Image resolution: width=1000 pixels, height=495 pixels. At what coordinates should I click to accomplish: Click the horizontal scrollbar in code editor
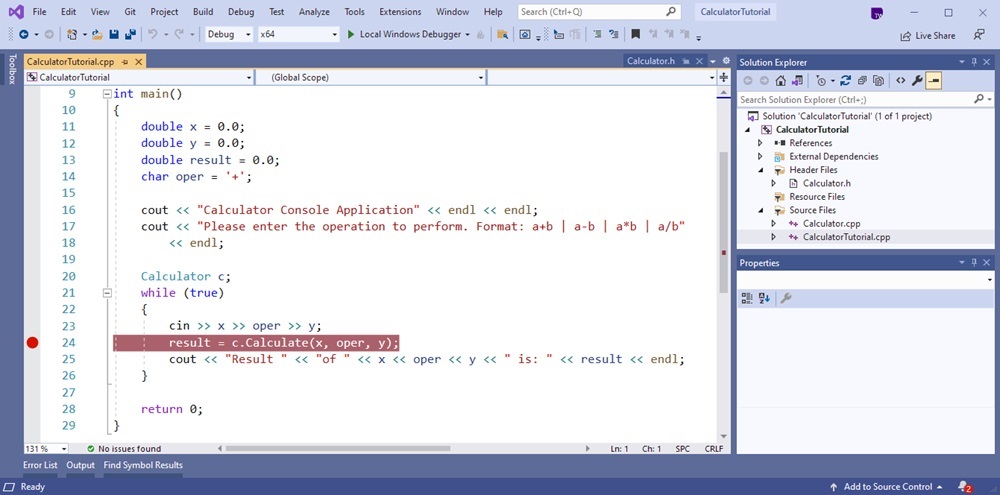[337, 448]
